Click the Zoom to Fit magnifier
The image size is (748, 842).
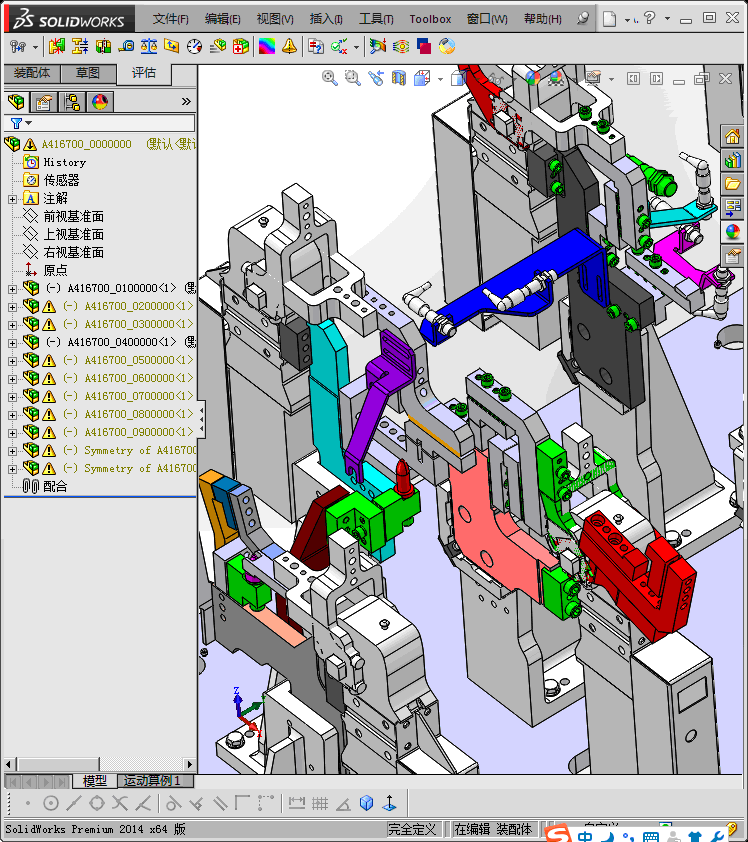click(x=330, y=78)
